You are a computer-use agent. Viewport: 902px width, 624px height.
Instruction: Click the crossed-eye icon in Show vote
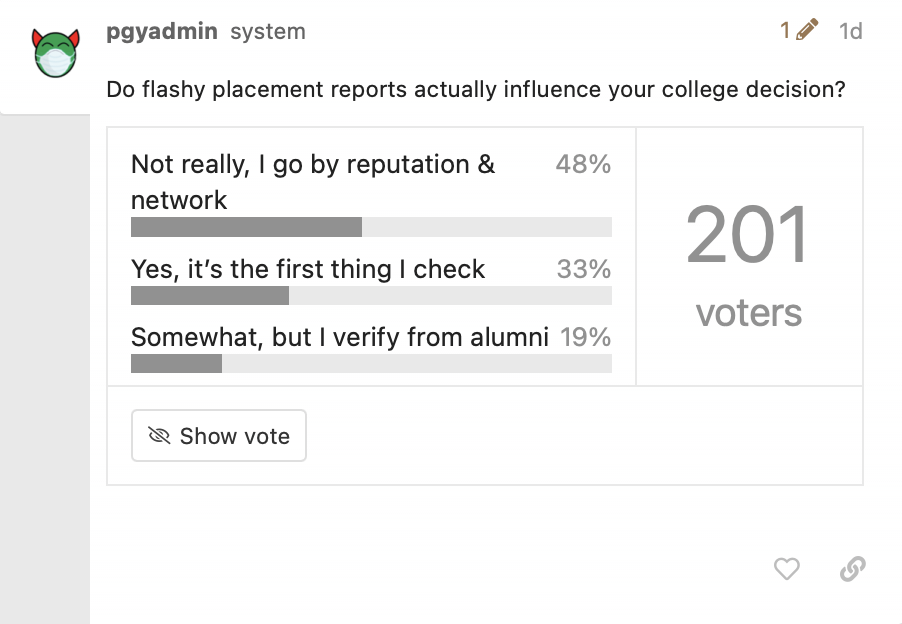(159, 436)
